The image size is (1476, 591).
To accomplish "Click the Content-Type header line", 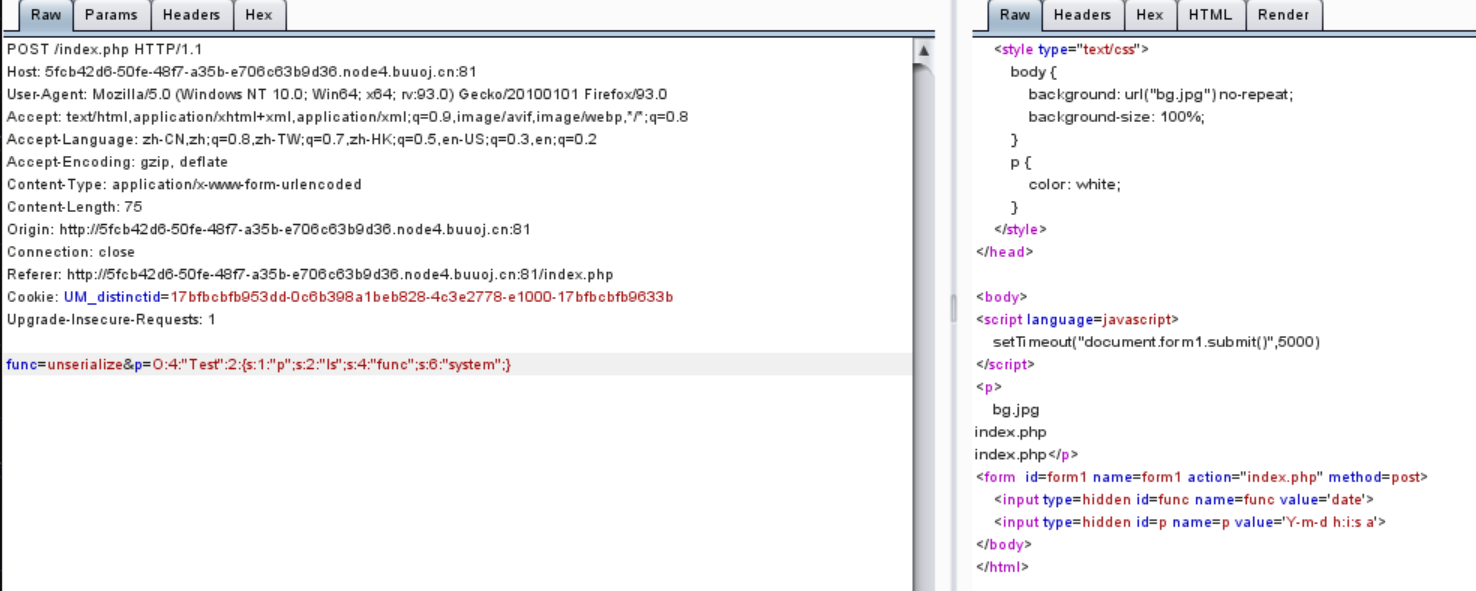I will click(184, 185).
